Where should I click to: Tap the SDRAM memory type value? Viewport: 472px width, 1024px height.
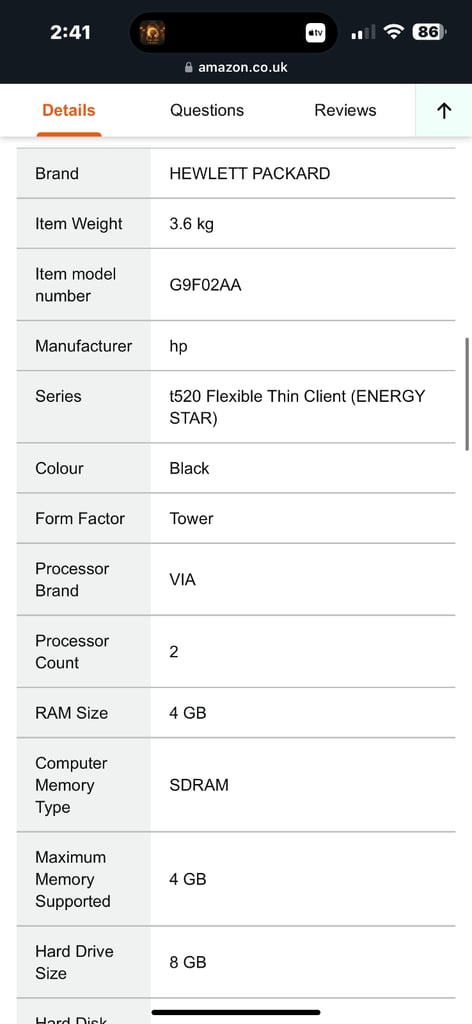(199, 785)
